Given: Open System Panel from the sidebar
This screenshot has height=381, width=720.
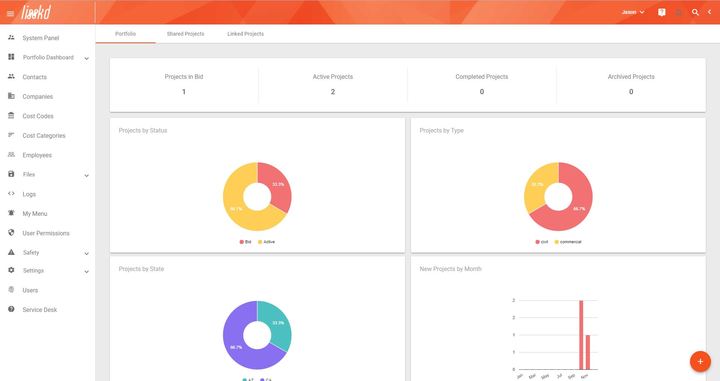Looking at the screenshot, I should tap(41, 38).
